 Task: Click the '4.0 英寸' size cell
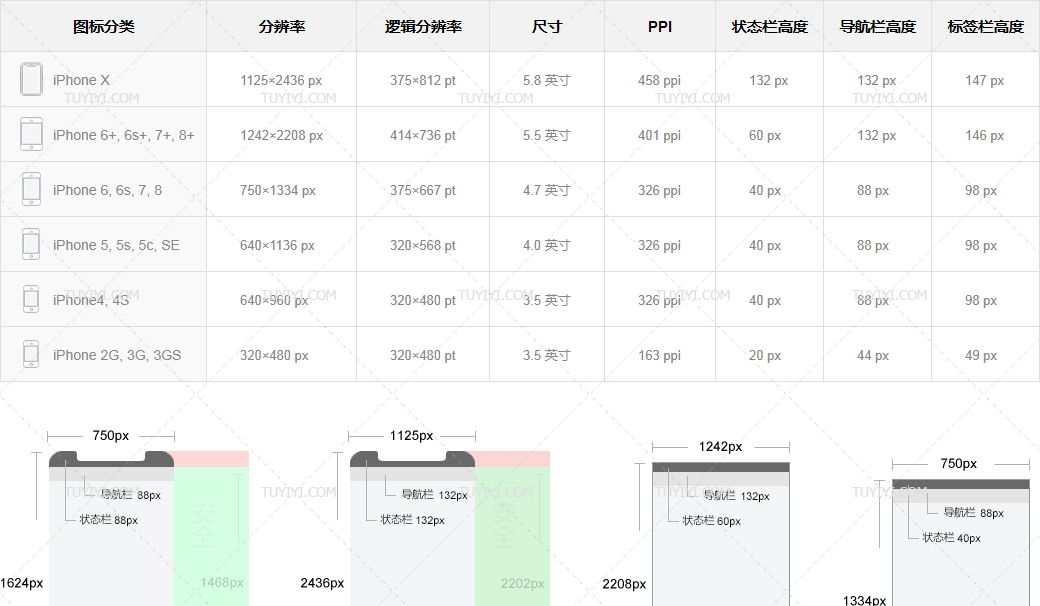pos(547,245)
